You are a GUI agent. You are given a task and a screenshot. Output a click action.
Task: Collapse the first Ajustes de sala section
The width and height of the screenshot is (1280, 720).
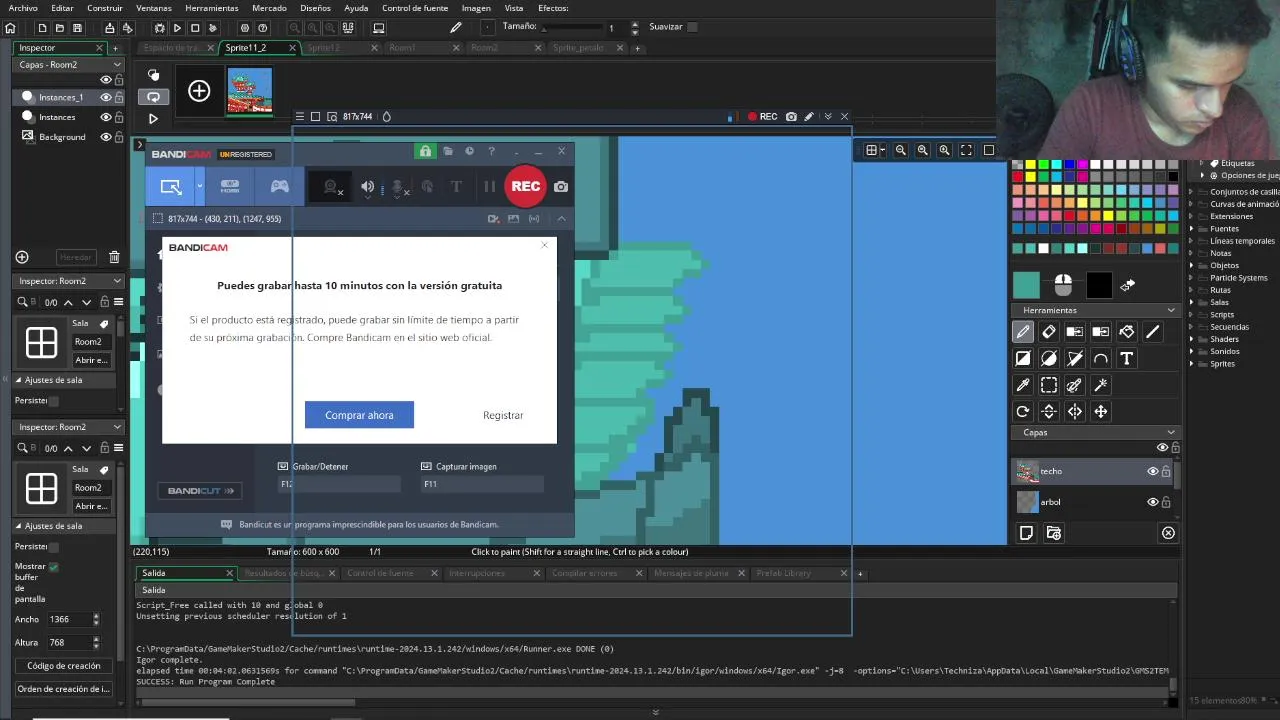click(x=18, y=380)
